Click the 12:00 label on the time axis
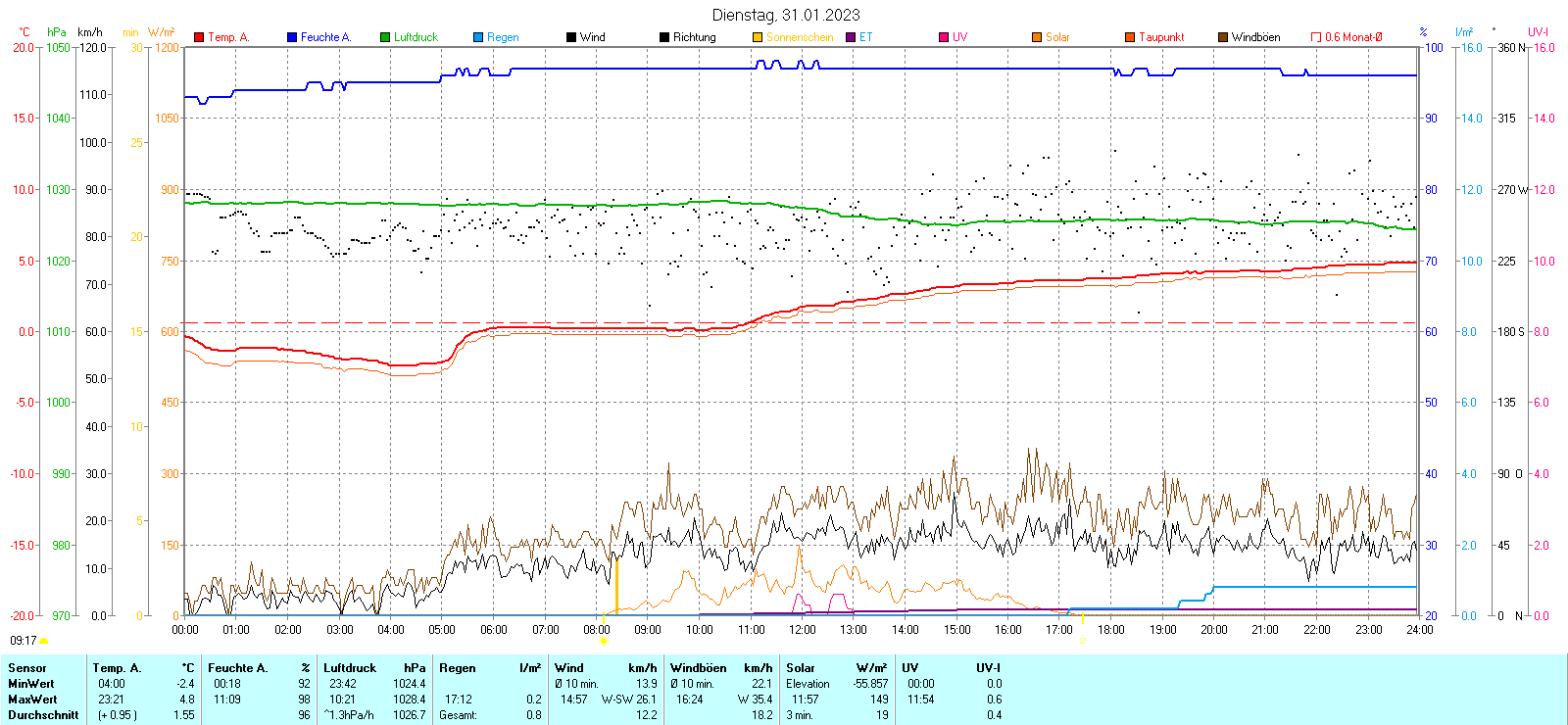 (x=802, y=630)
